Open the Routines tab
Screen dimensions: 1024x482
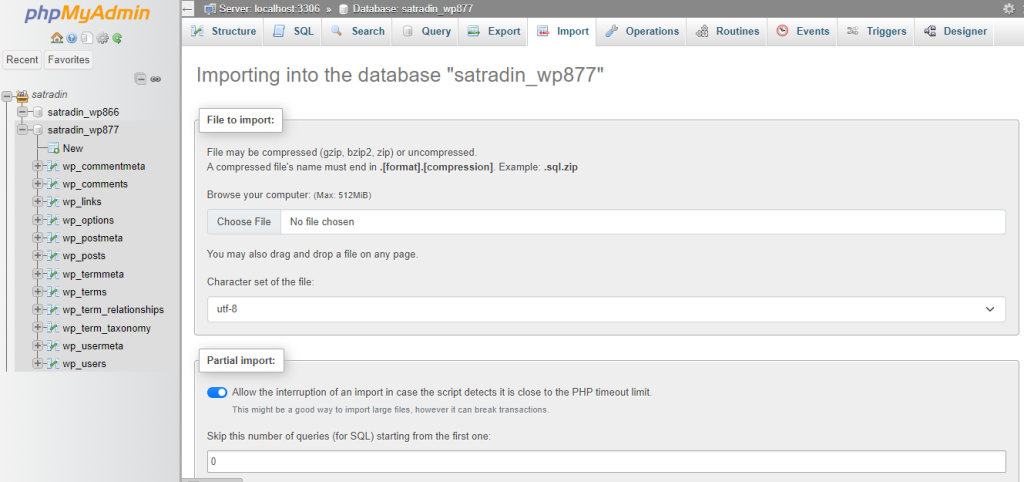click(727, 31)
